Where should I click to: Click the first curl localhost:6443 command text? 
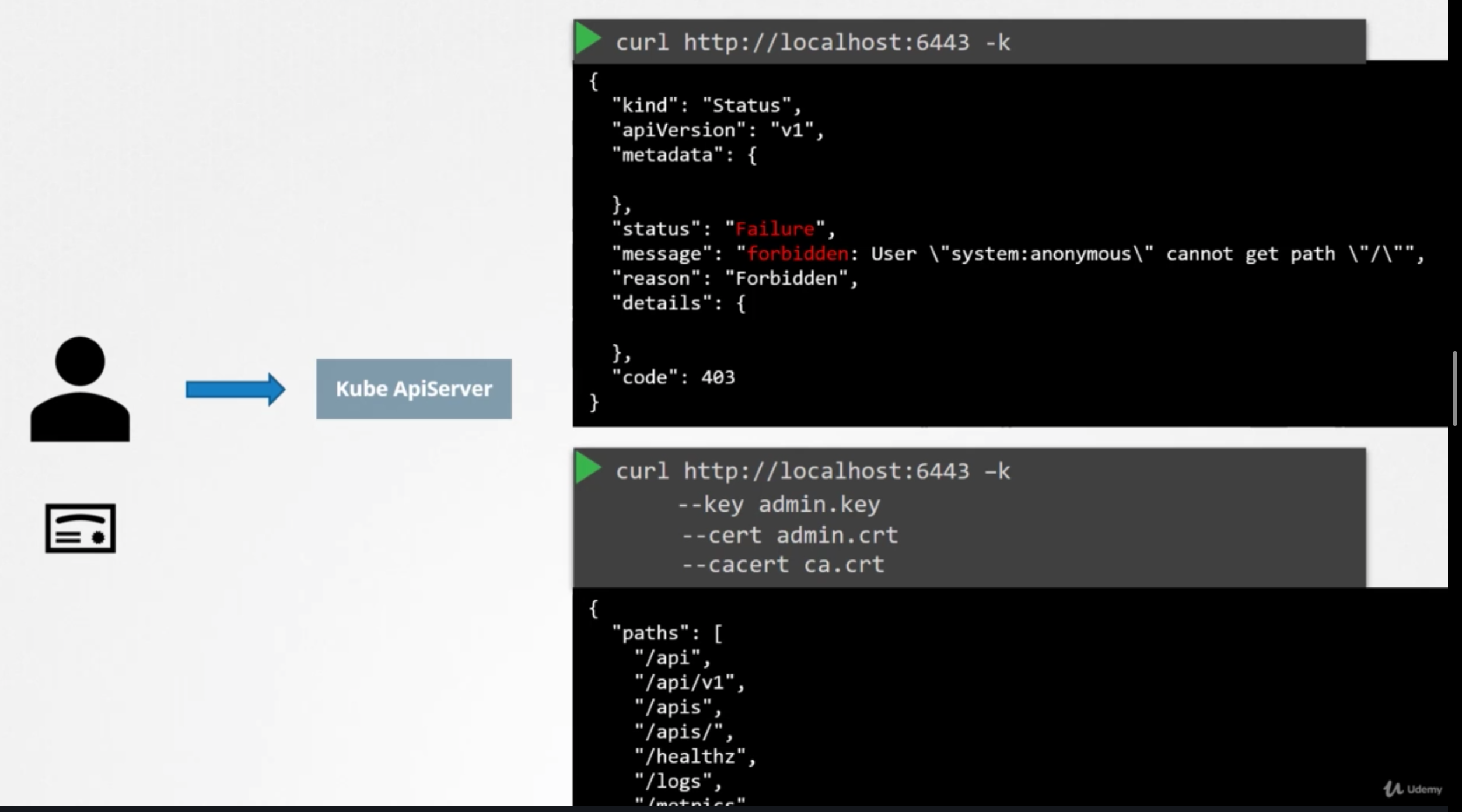coord(813,42)
